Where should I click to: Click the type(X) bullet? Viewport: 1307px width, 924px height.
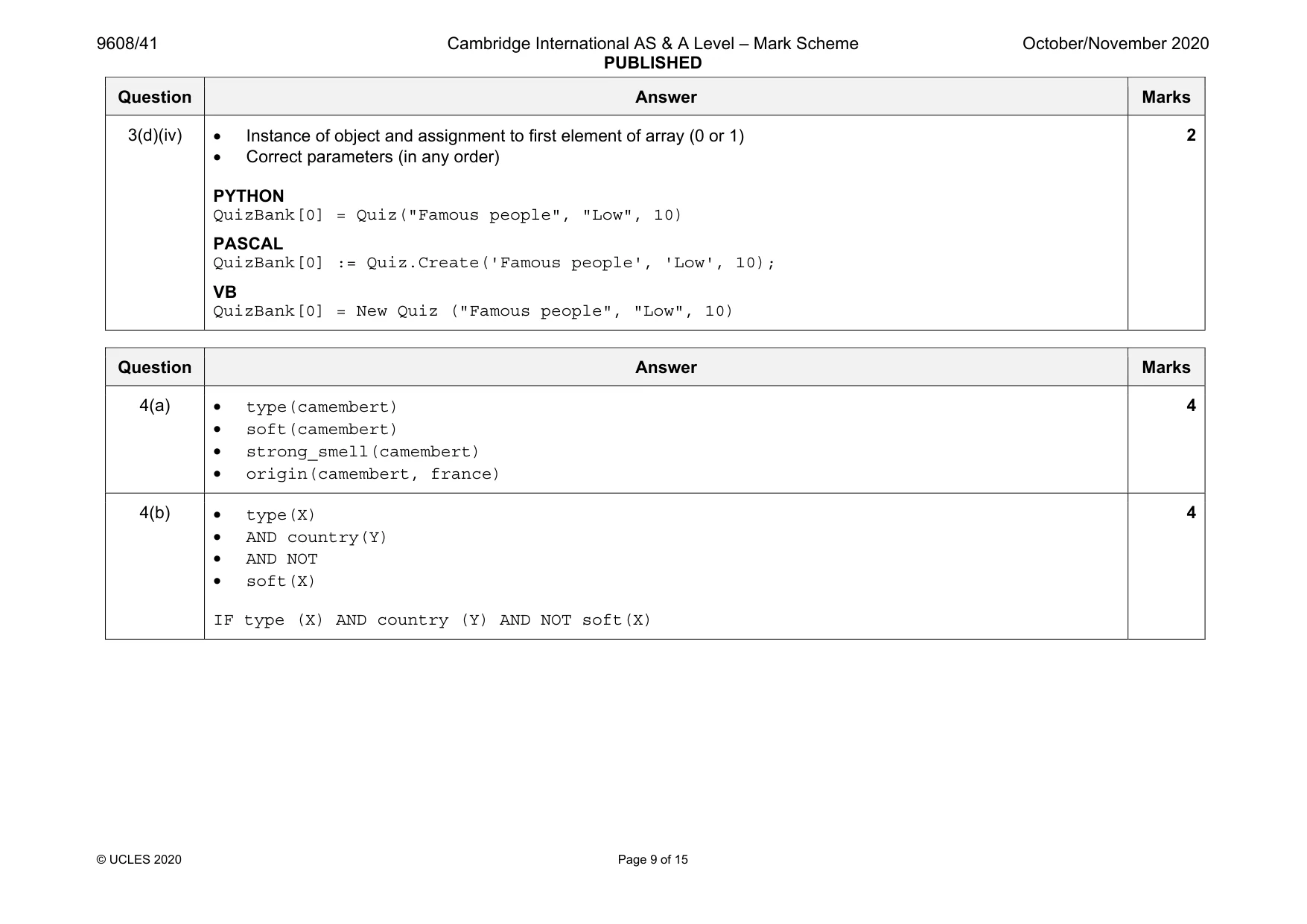click(281, 515)
